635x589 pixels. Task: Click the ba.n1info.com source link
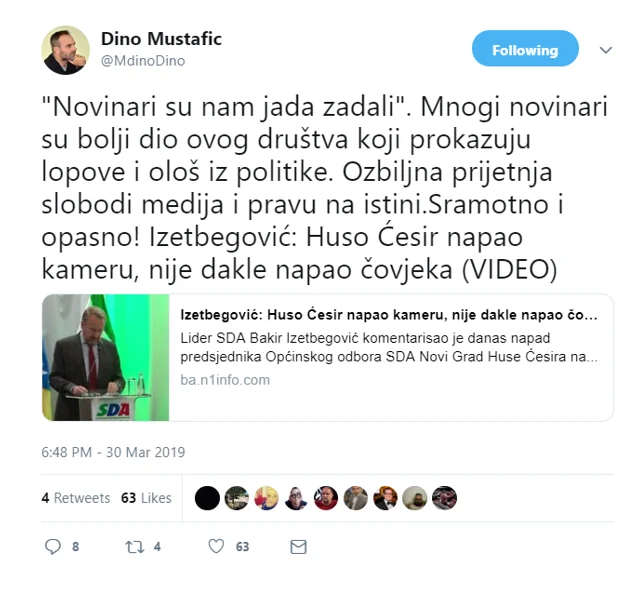click(225, 380)
